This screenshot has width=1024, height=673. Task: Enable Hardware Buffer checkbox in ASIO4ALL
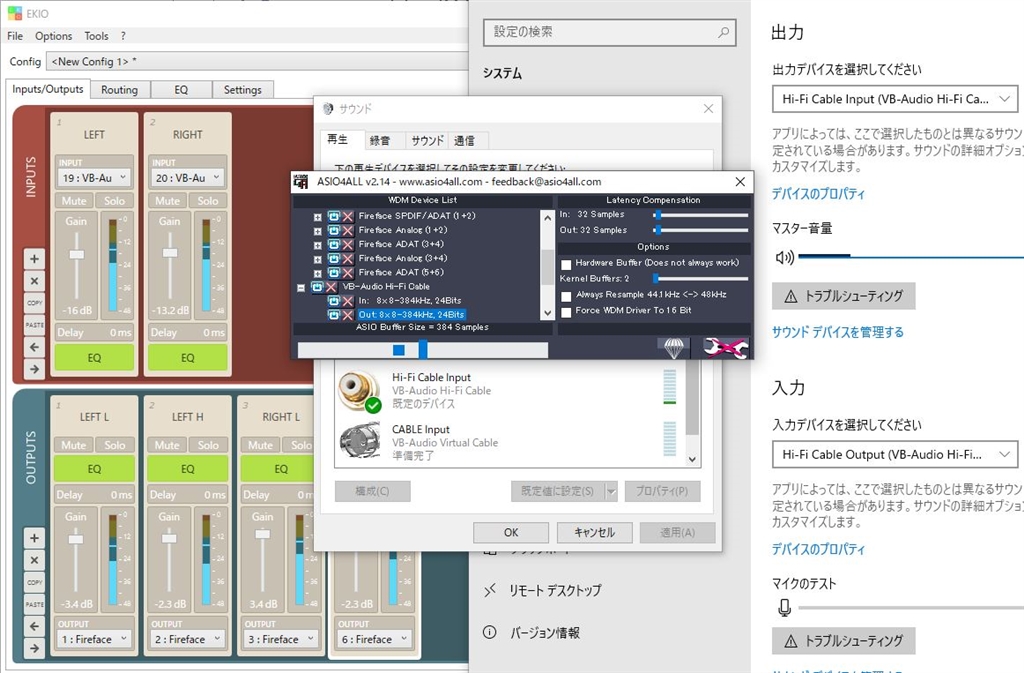[x=566, y=264]
